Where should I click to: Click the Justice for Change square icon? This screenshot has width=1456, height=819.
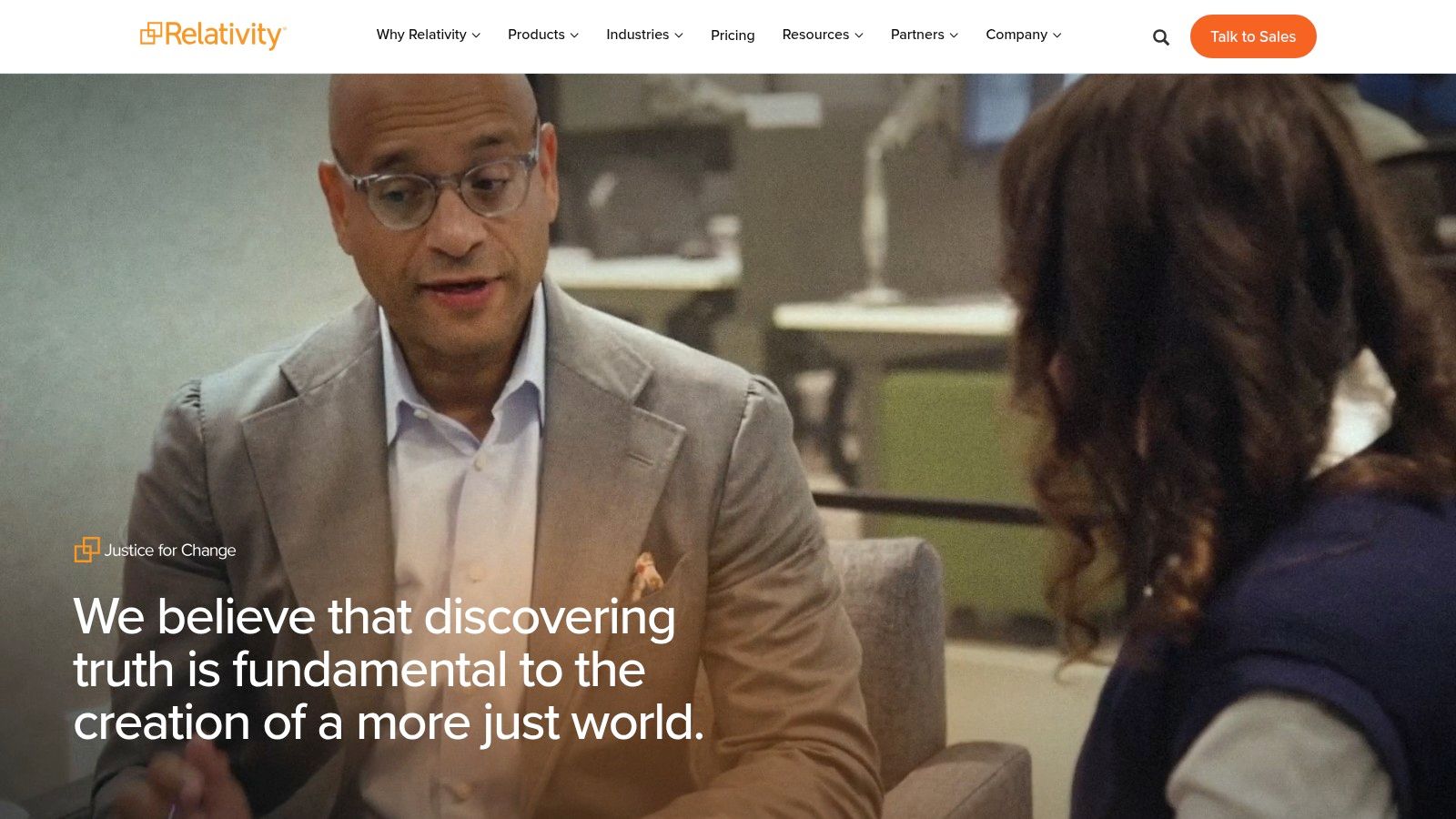point(86,550)
